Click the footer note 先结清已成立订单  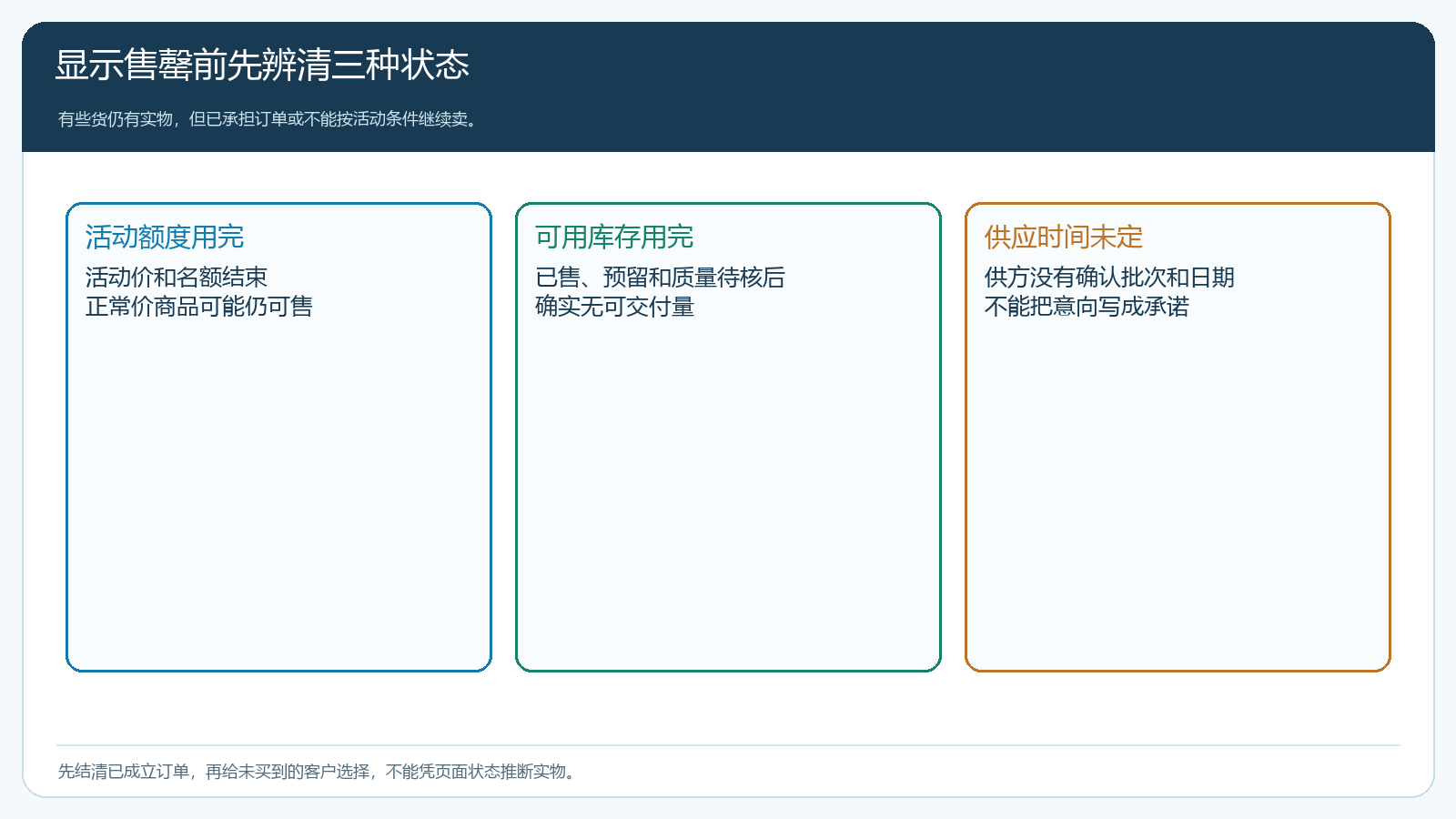click(x=124, y=772)
